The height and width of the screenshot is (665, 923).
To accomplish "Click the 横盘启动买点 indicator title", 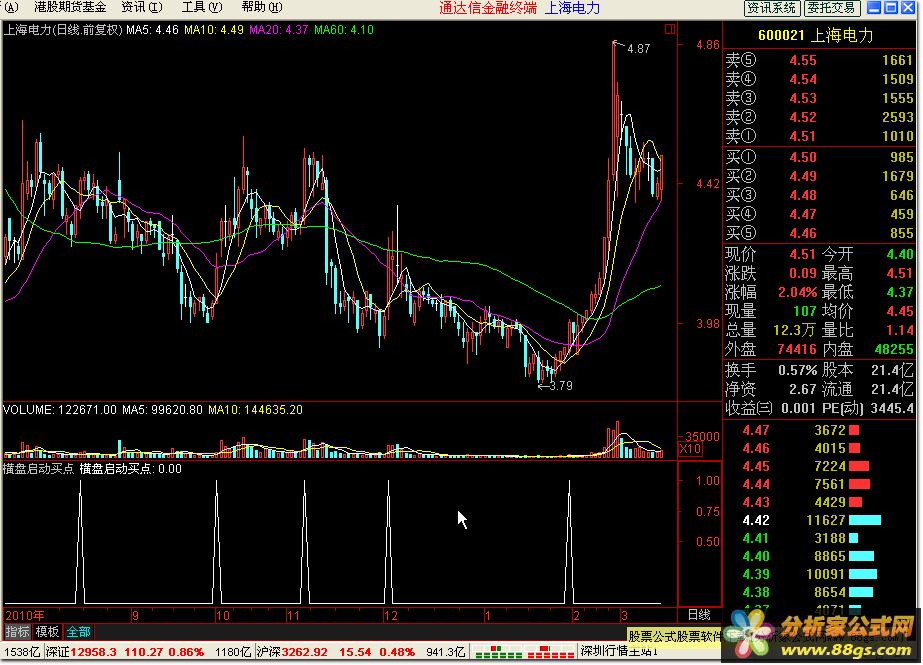I will click(x=39, y=469).
